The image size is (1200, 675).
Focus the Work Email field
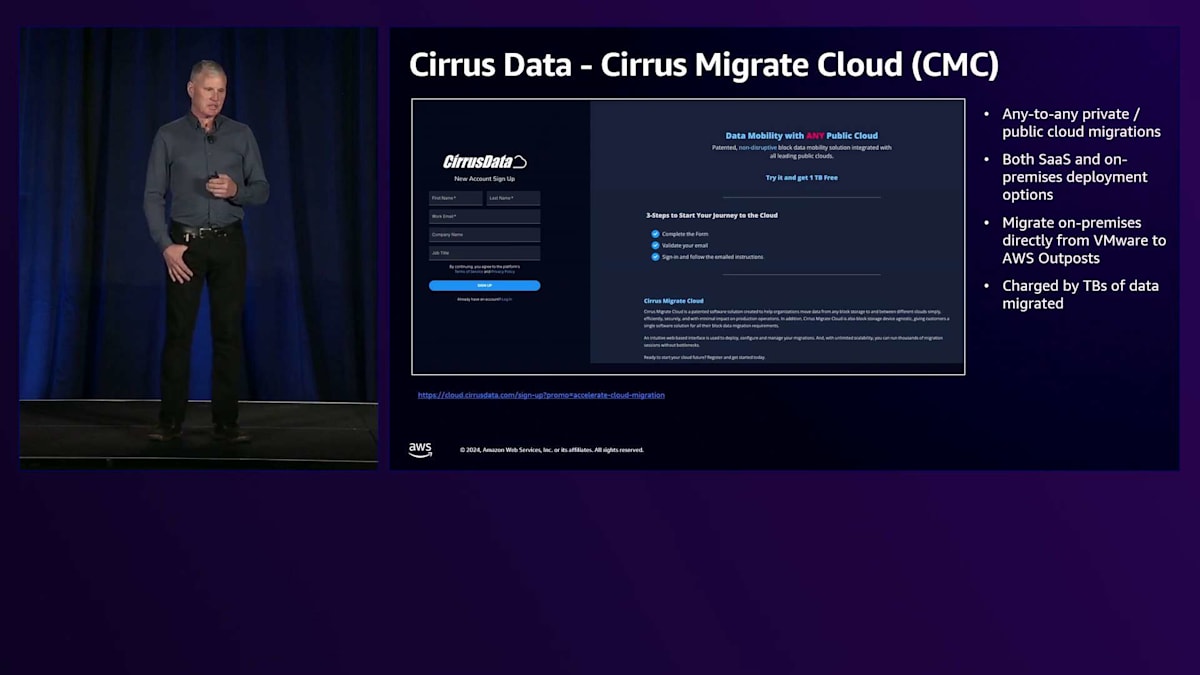point(484,216)
